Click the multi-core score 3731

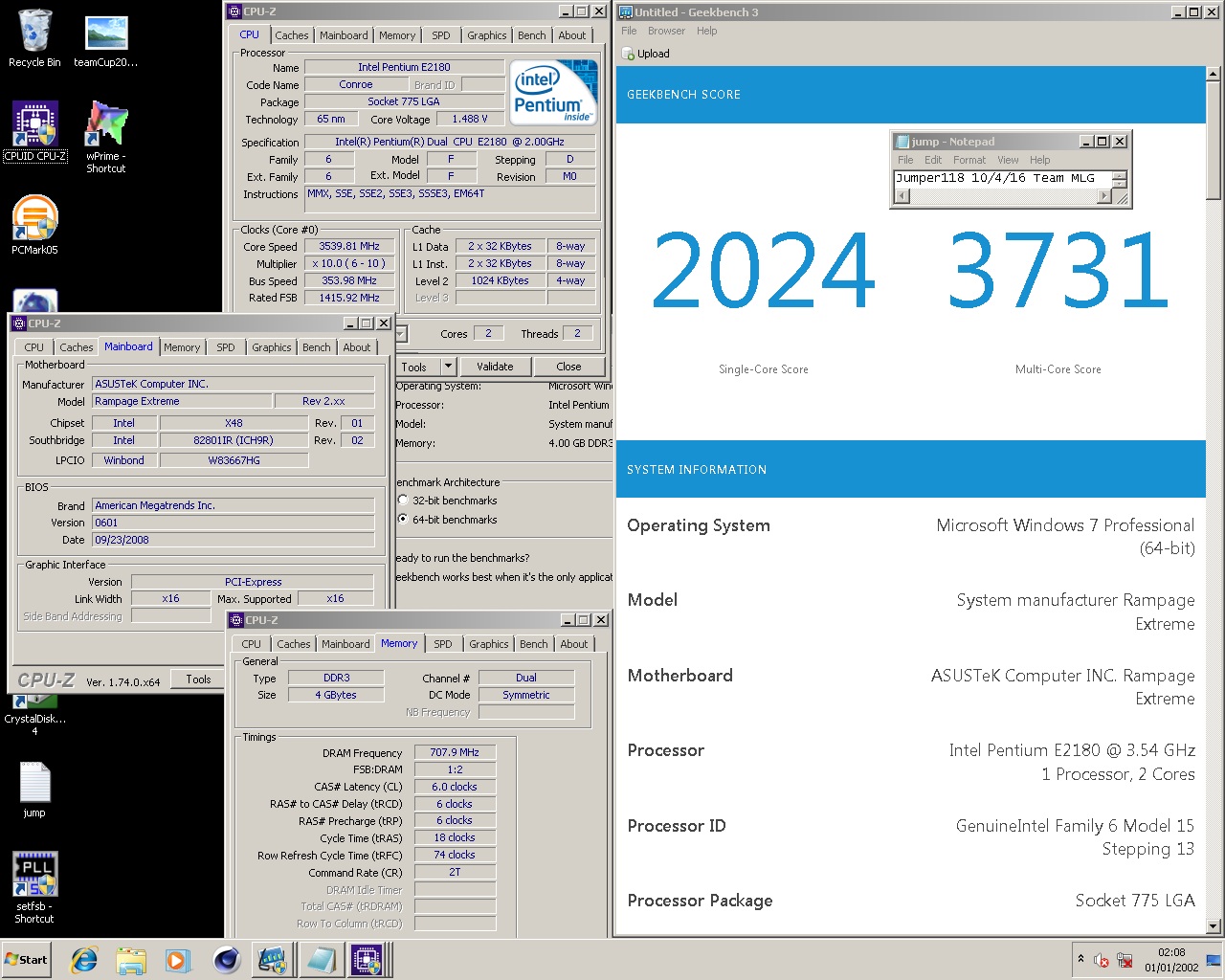(x=1058, y=271)
